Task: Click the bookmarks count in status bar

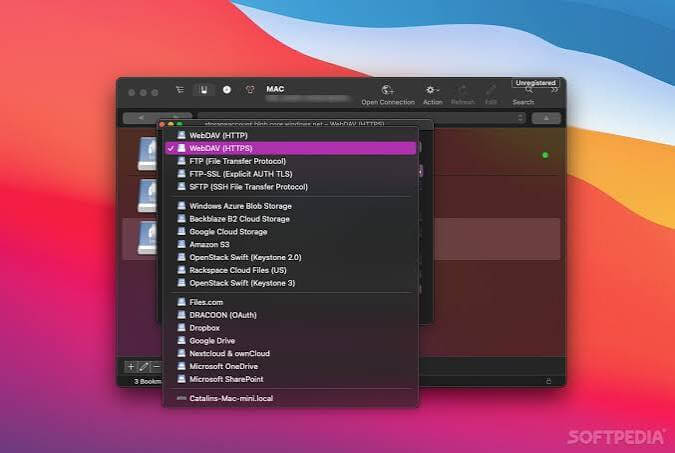Action: coord(147,381)
